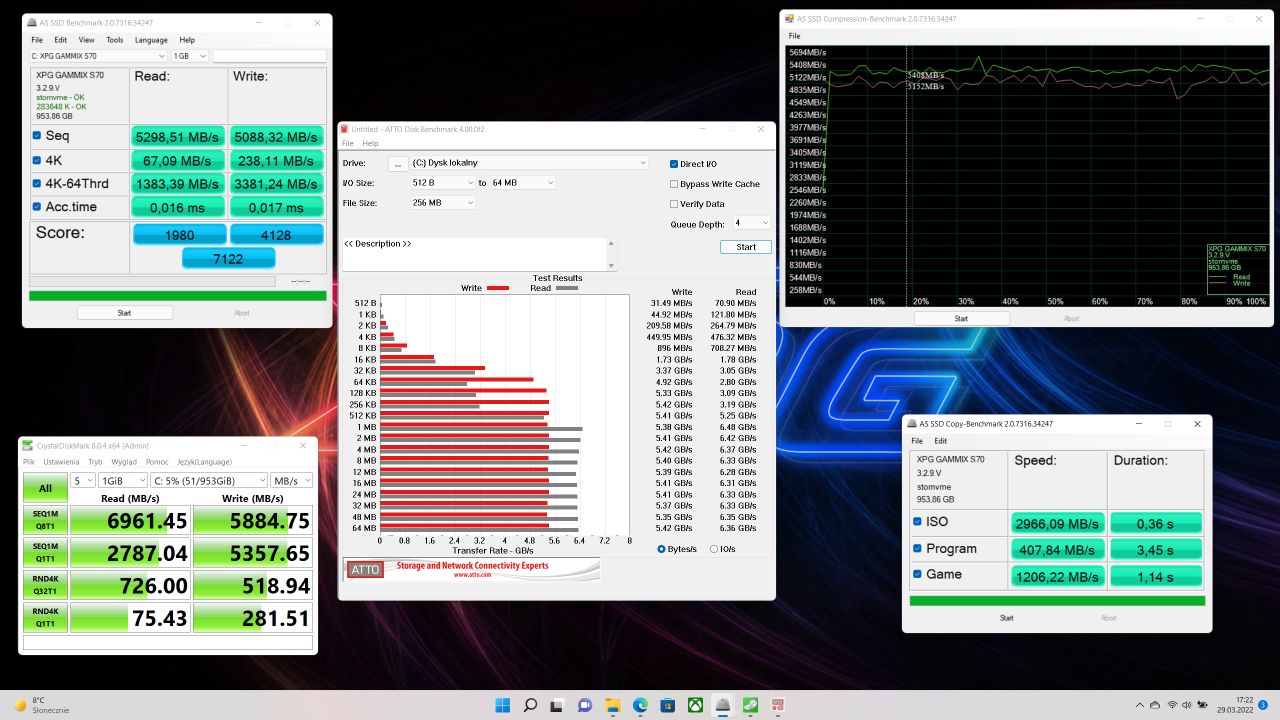This screenshot has height=720, width=1280.
Task: Open Wi-Fi network tray icon
Action: [x=1172, y=705]
